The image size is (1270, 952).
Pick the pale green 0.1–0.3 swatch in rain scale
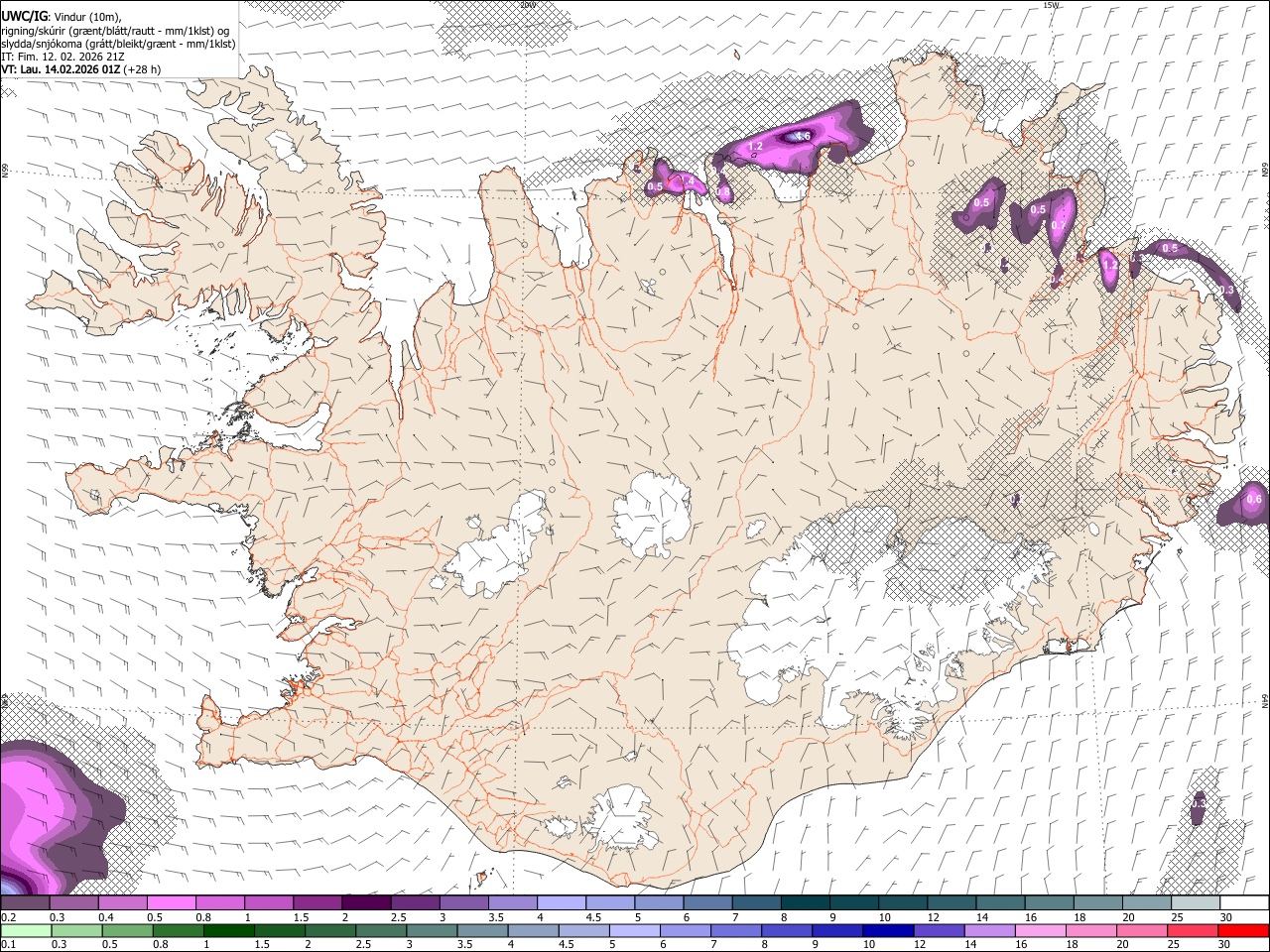pos(26,930)
